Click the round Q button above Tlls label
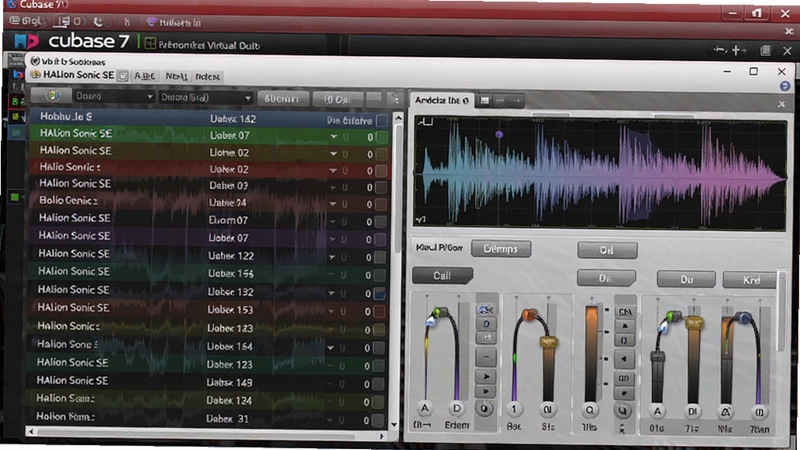 pos(590,410)
